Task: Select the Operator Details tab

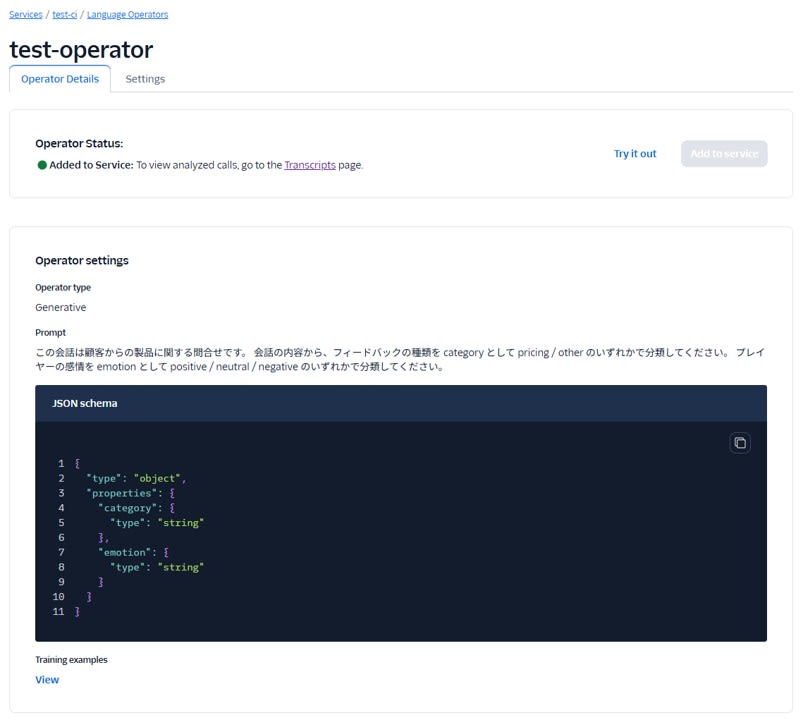Action: click(x=60, y=79)
